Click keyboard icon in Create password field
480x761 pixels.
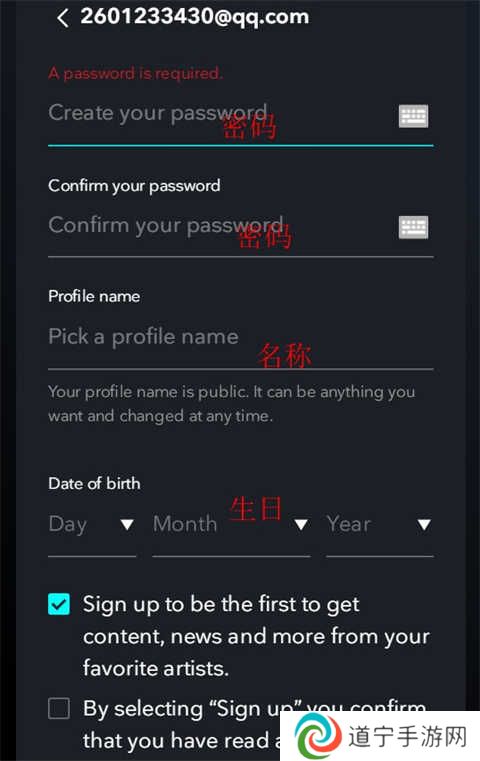tap(414, 116)
